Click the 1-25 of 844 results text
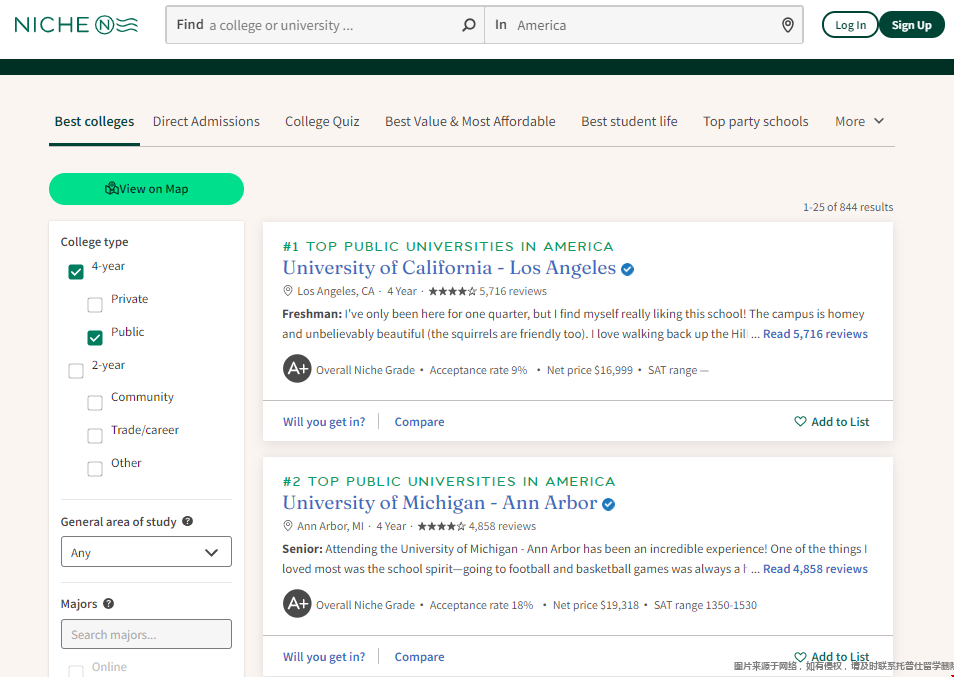 click(x=848, y=207)
